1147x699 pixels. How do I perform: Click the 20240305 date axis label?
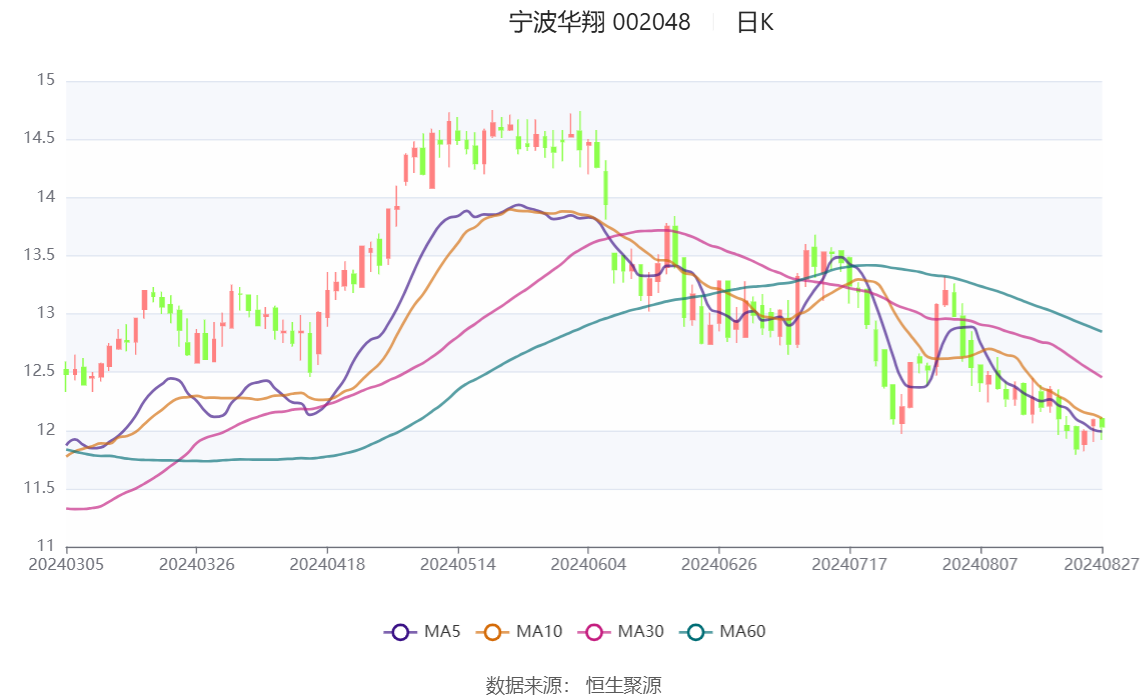pos(66,564)
